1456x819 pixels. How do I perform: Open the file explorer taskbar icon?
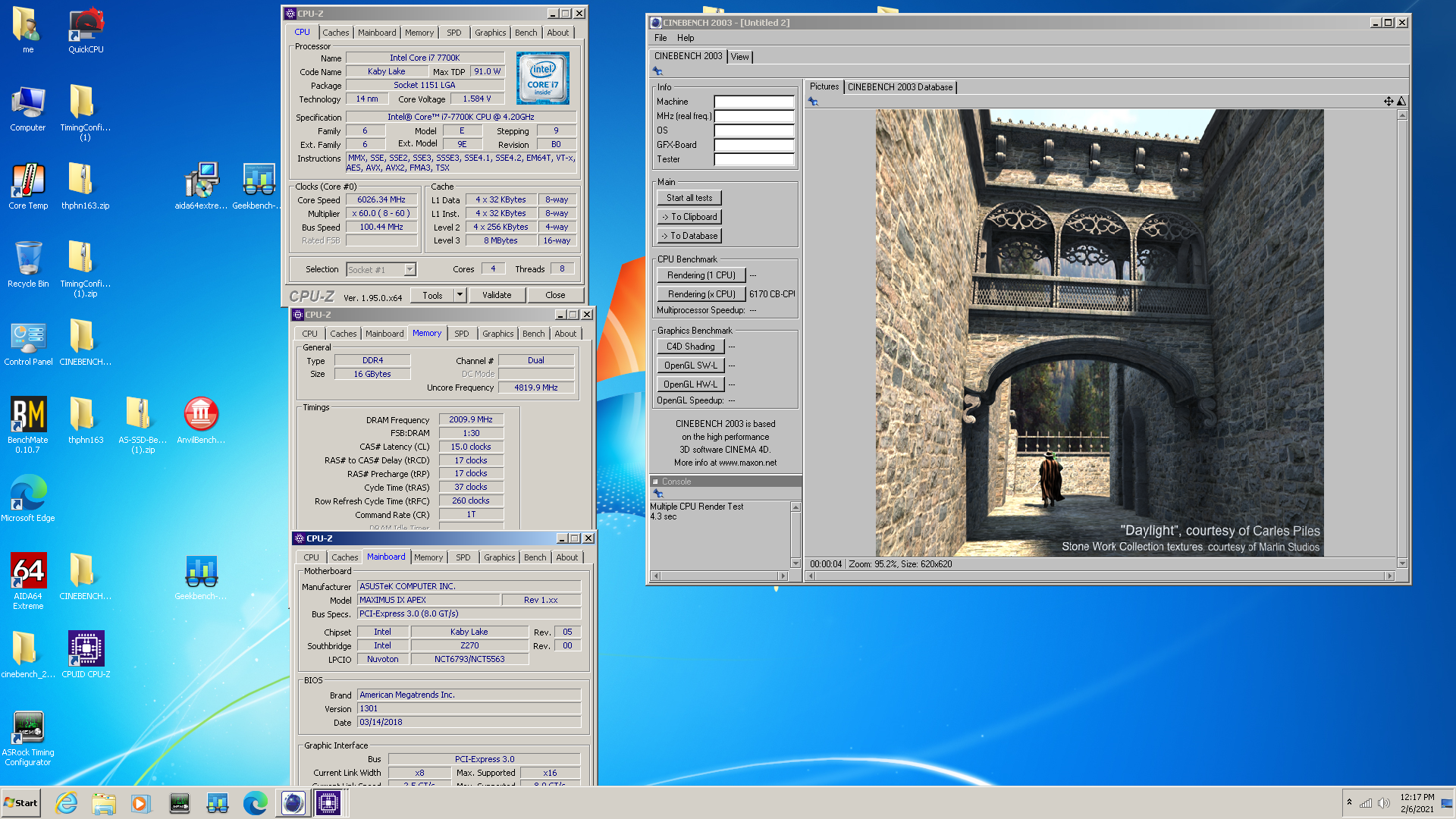click(104, 803)
